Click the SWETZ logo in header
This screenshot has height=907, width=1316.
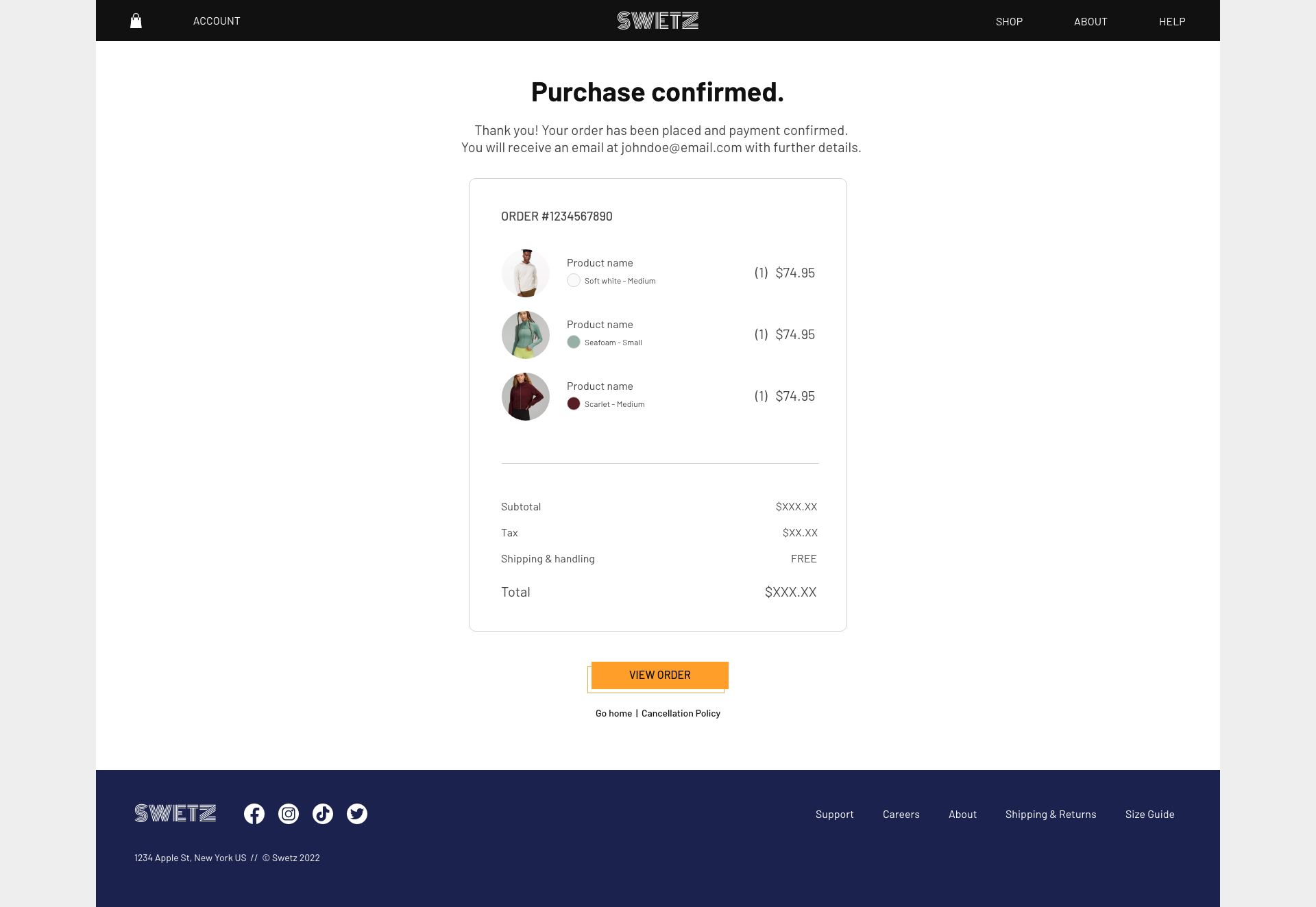pos(658,21)
